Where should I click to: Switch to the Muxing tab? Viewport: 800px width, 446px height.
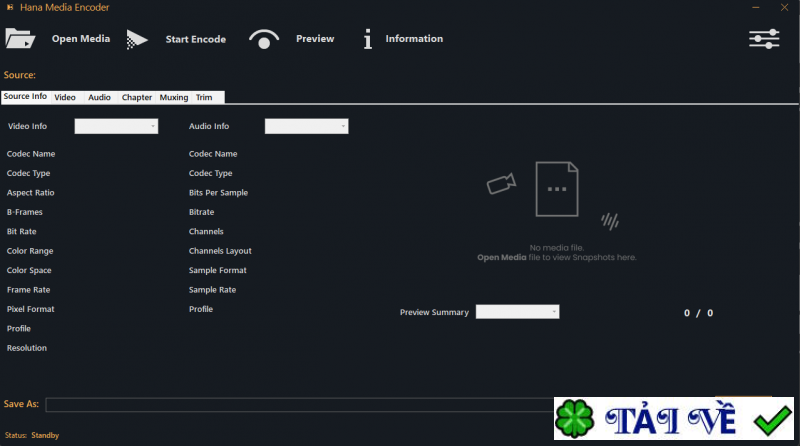(174, 97)
